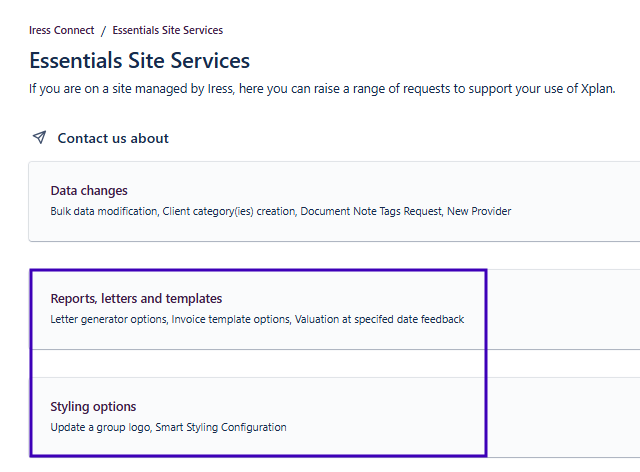Screen dimensions: 640x472
Task: Click the word Xplan in the intro
Action: tap(598, 89)
